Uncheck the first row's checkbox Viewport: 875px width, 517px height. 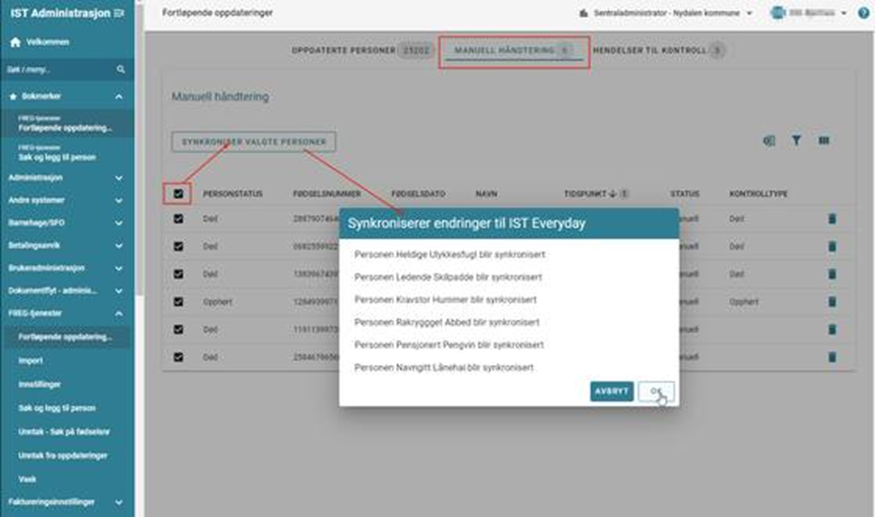[x=179, y=218]
